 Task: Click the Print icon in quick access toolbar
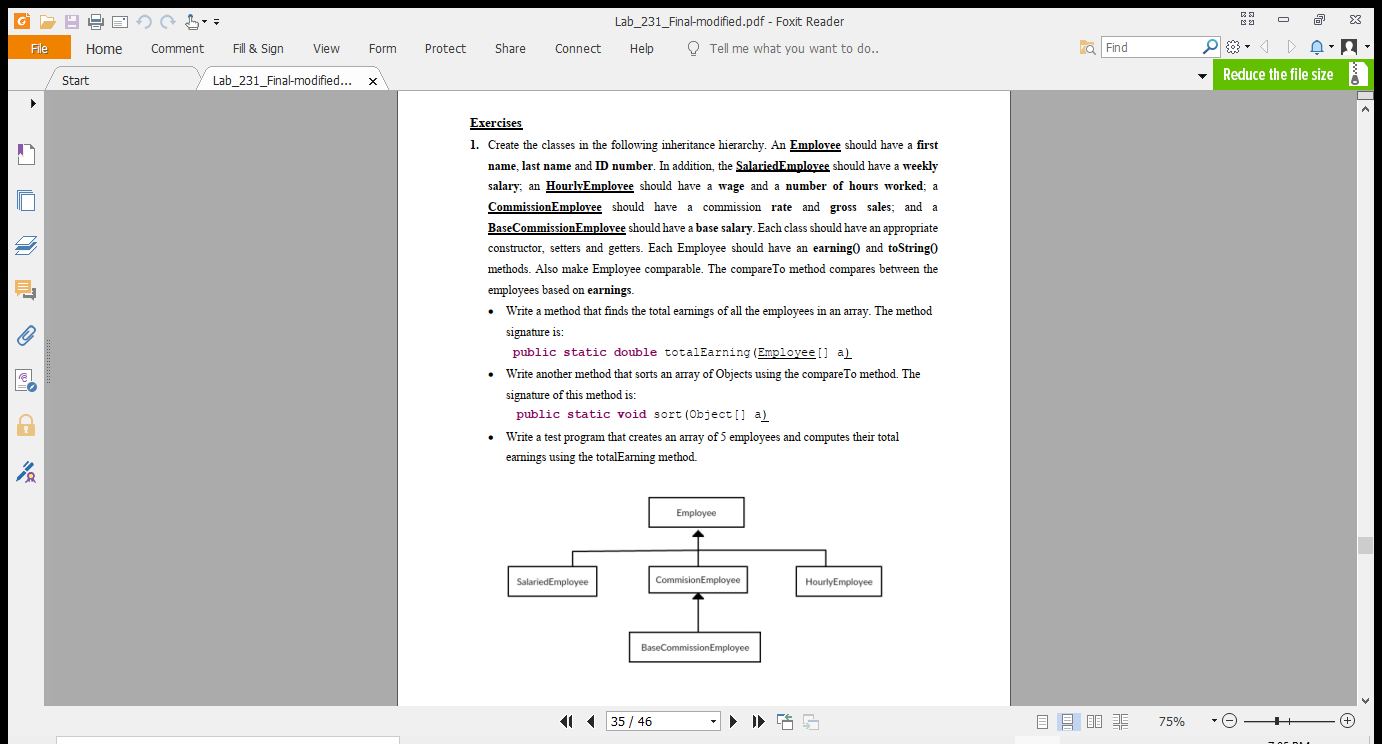pos(96,20)
